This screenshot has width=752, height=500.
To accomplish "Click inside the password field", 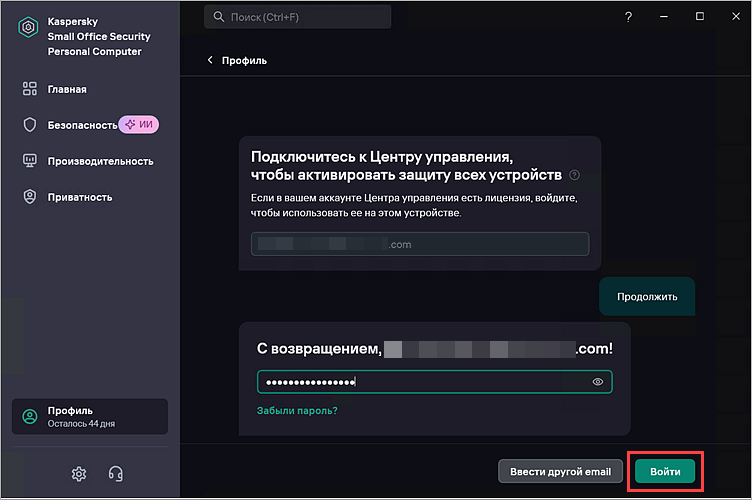I will (x=434, y=382).
